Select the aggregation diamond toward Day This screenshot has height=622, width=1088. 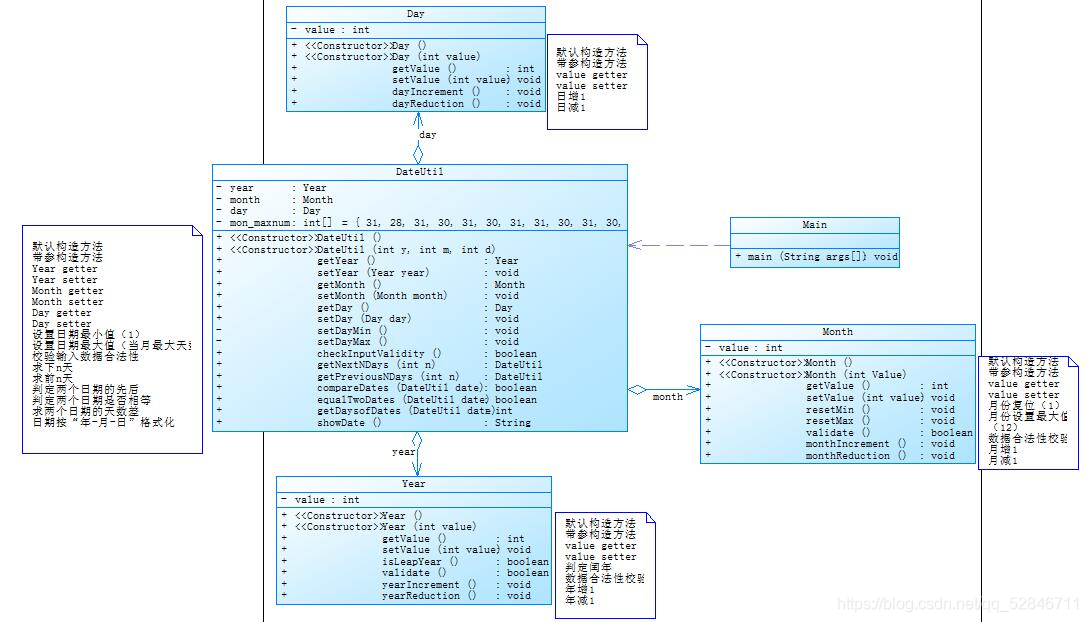click(x=418, y=154)
